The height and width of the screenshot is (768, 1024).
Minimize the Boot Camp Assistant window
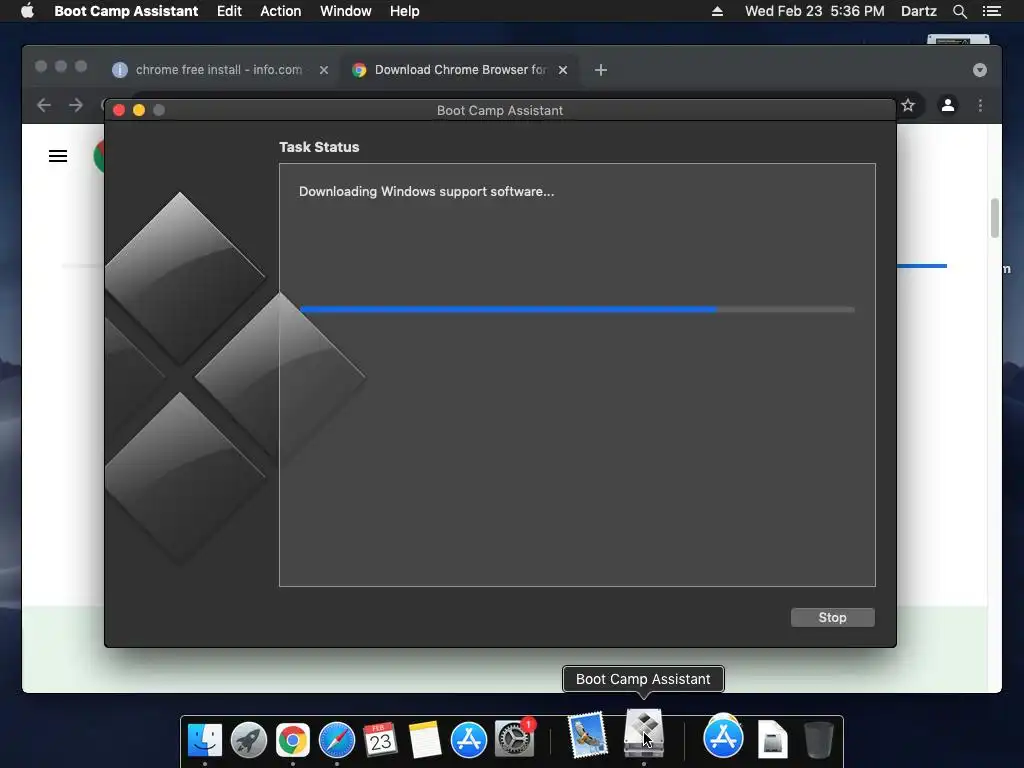coord(138,110)
